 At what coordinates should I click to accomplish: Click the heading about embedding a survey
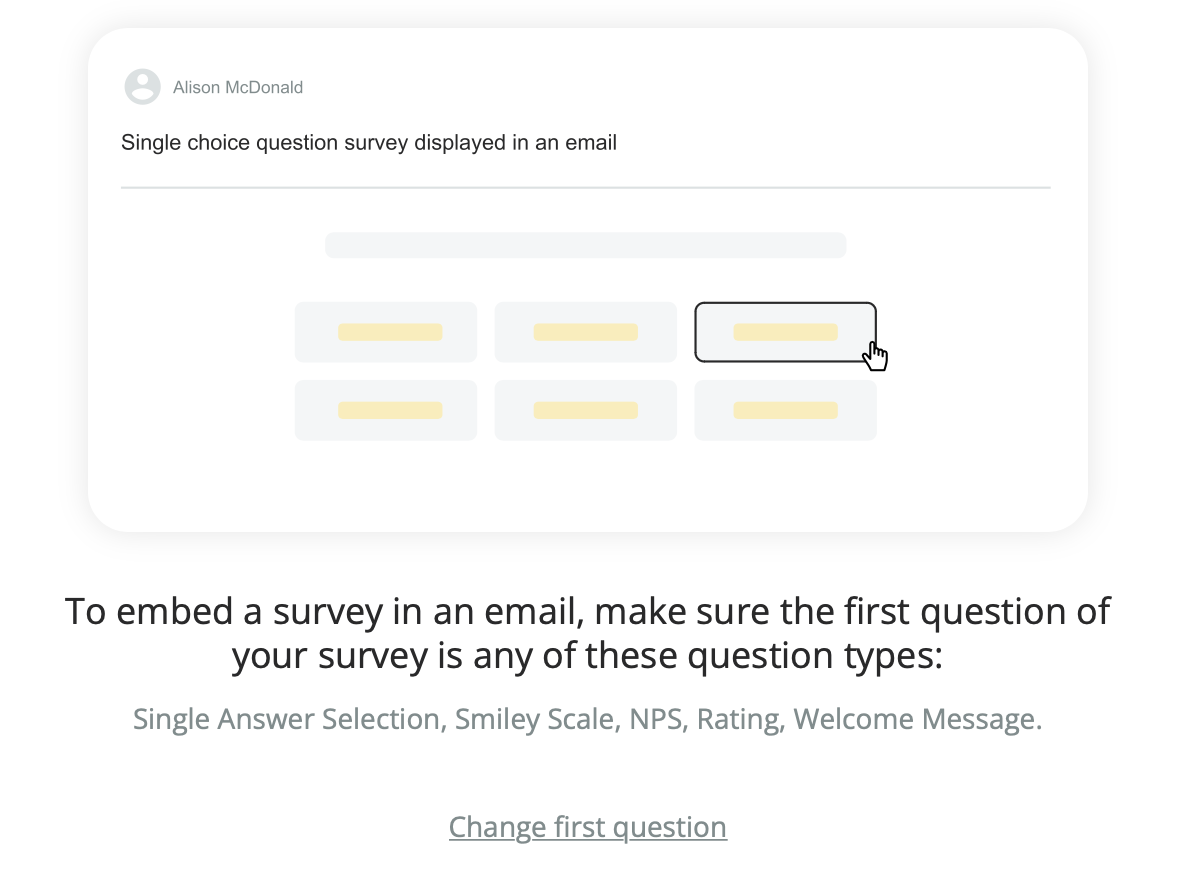[x=587, y=632]
